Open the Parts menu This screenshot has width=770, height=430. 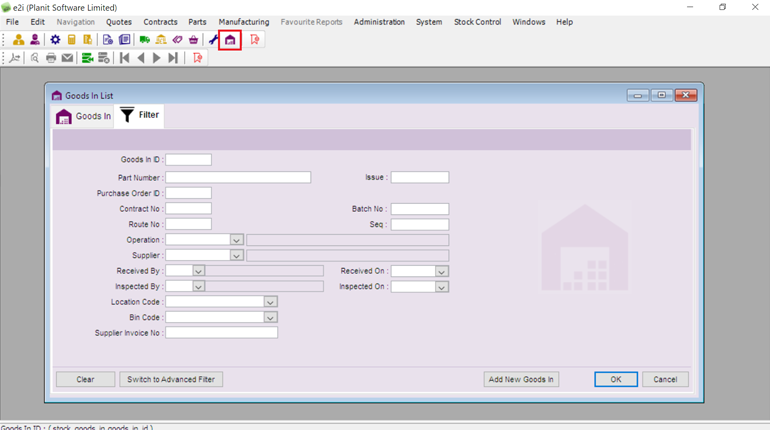197,22
